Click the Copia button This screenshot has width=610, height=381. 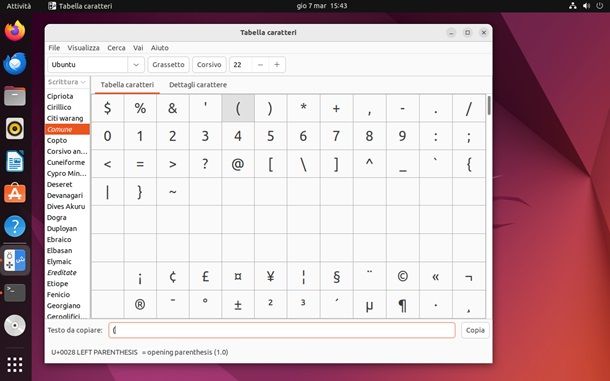pyautogui.click(x=475, y=330)
